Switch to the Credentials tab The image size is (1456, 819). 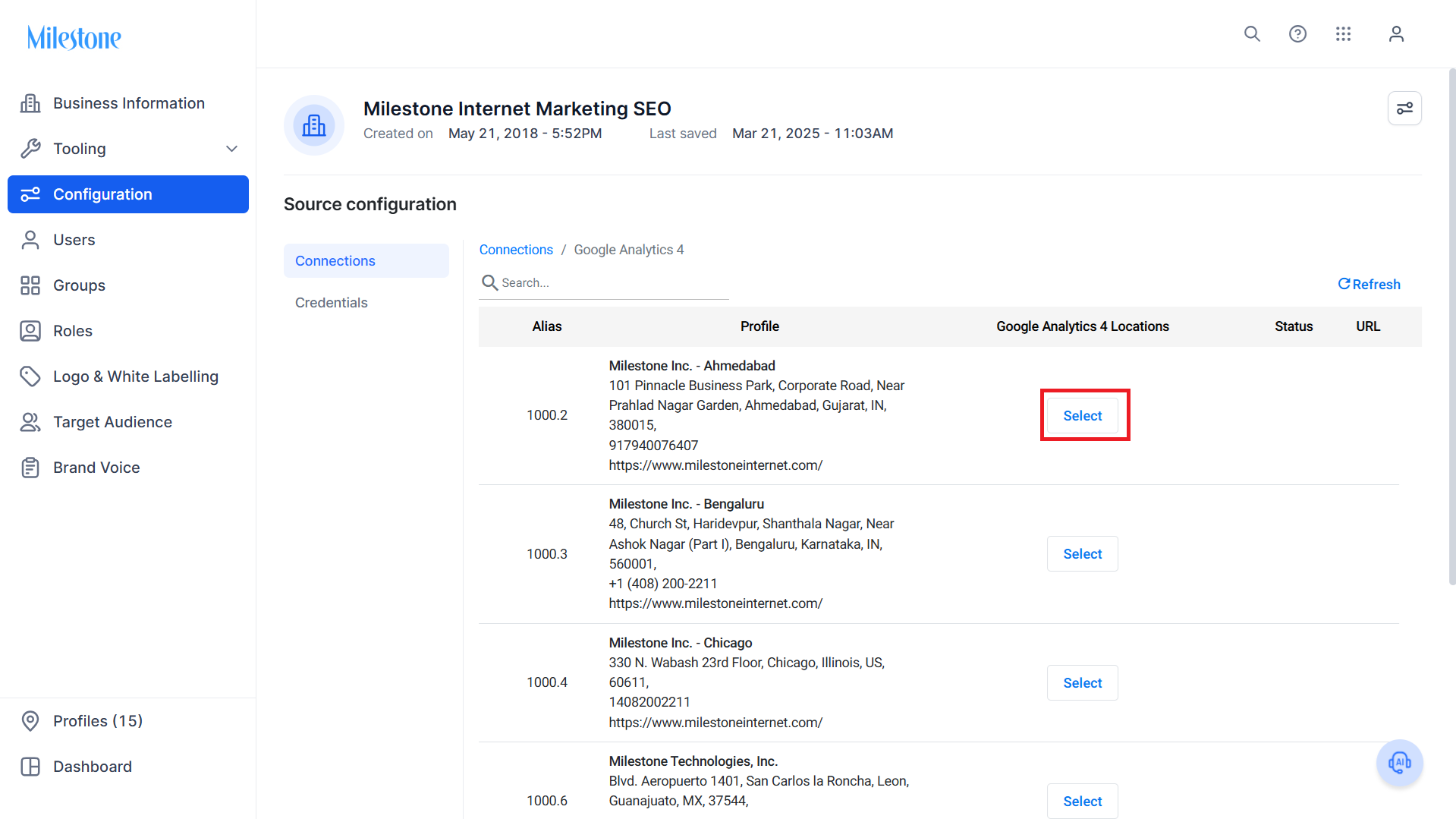click(x=366, y=302)
